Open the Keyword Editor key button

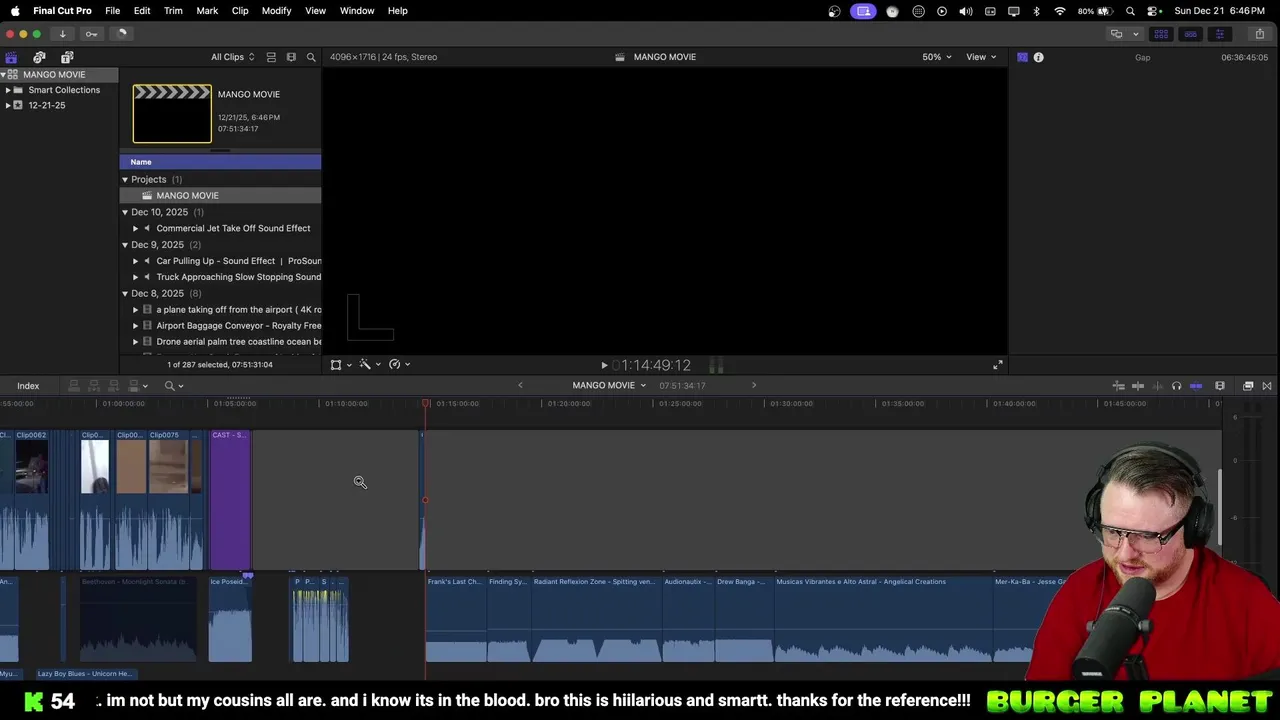pos(91,34)
